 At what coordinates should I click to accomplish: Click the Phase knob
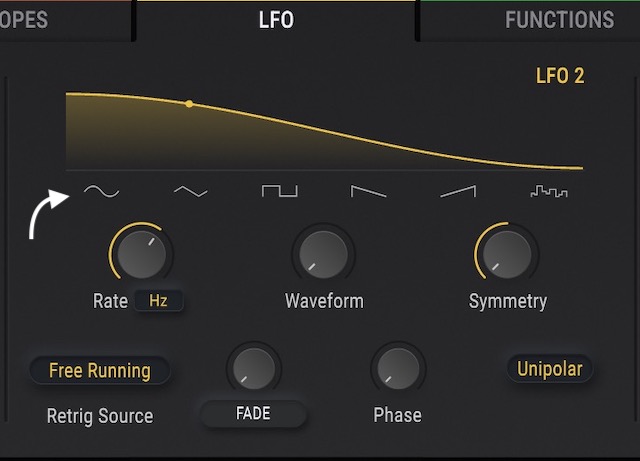[397, 370]
